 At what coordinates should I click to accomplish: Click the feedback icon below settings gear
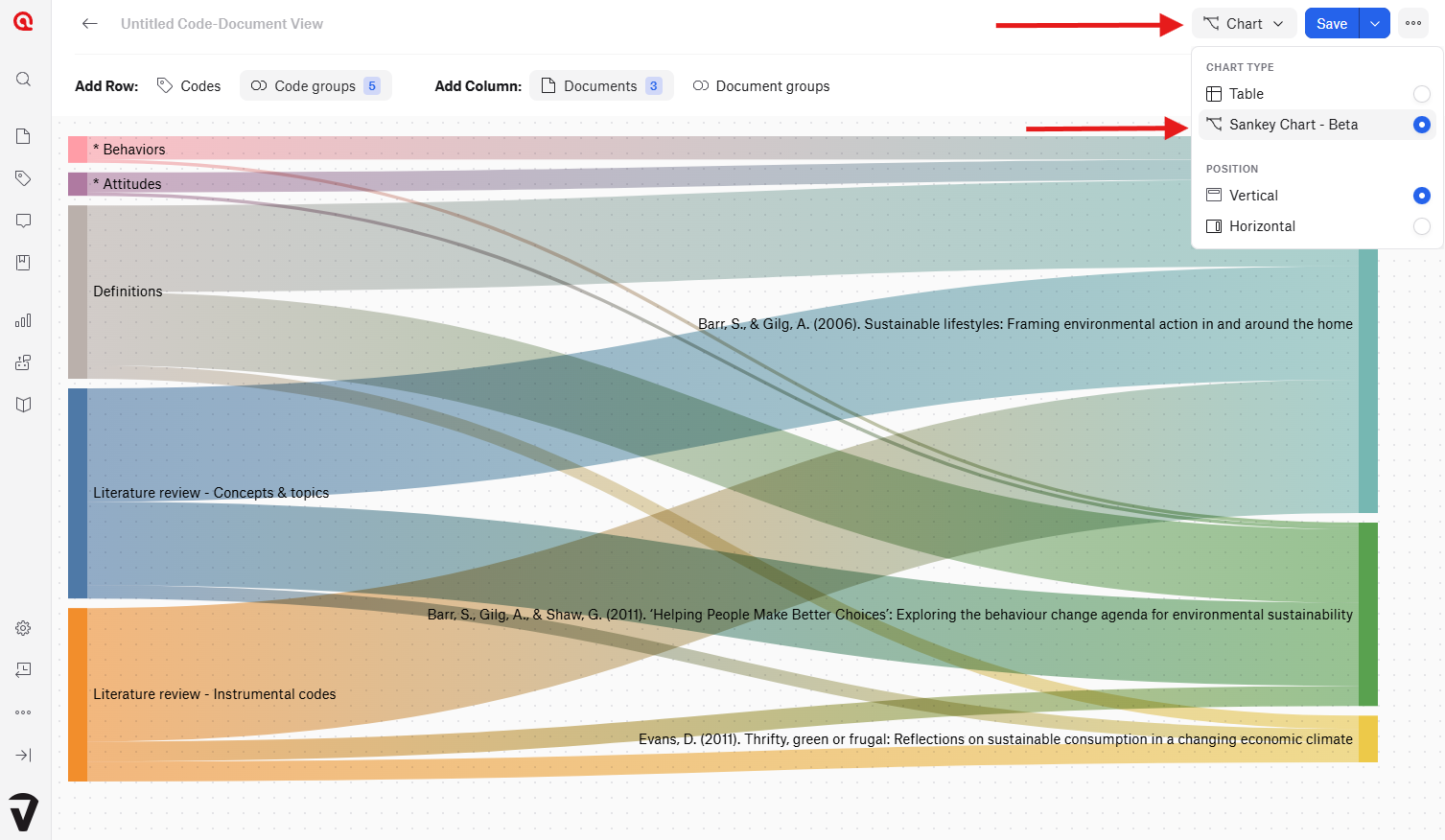coord(24,670)
